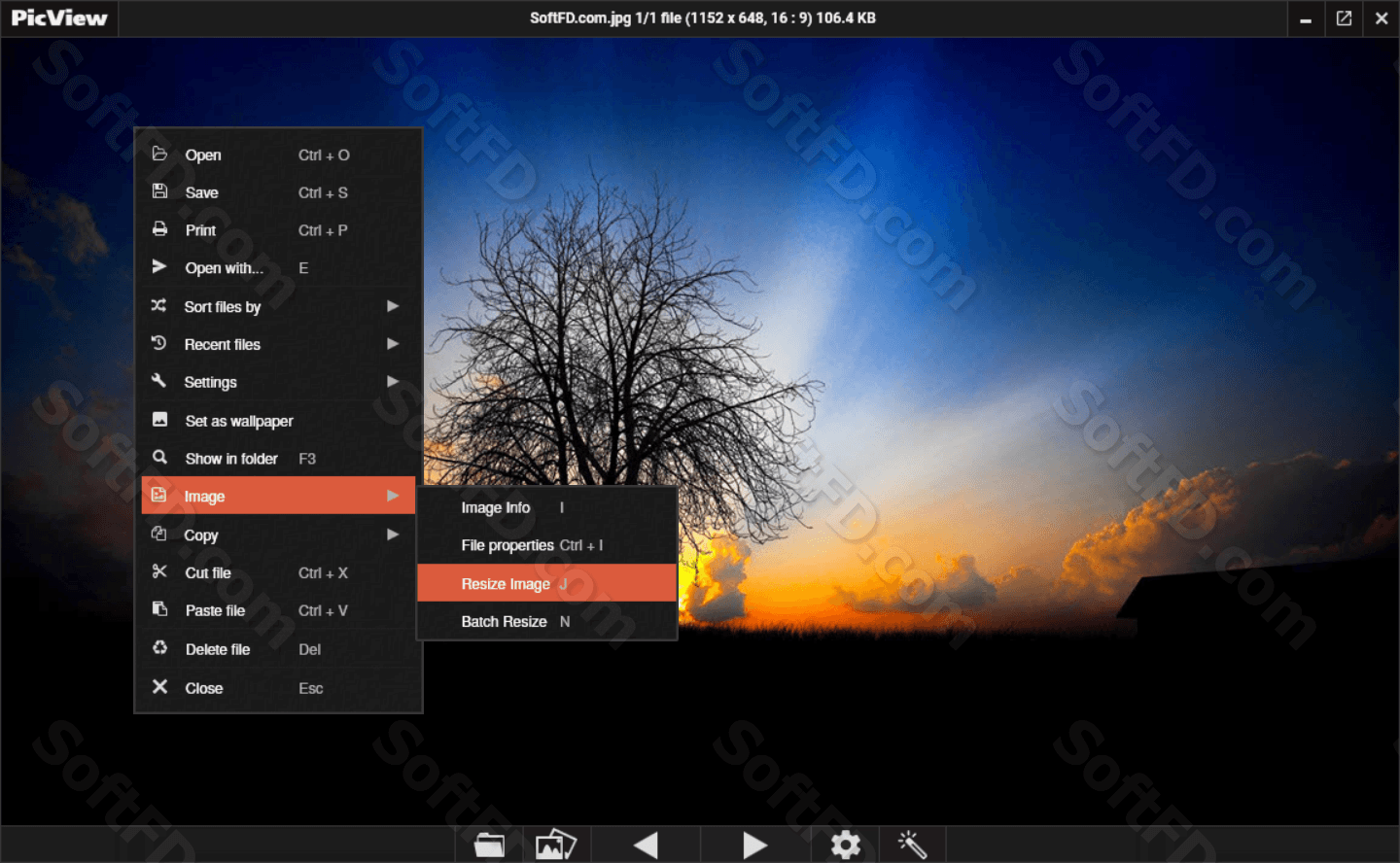Screen dimensions: 1400x863
Task: Toggle the fullscreen icon in title bar
Action: coord(1344,18)
